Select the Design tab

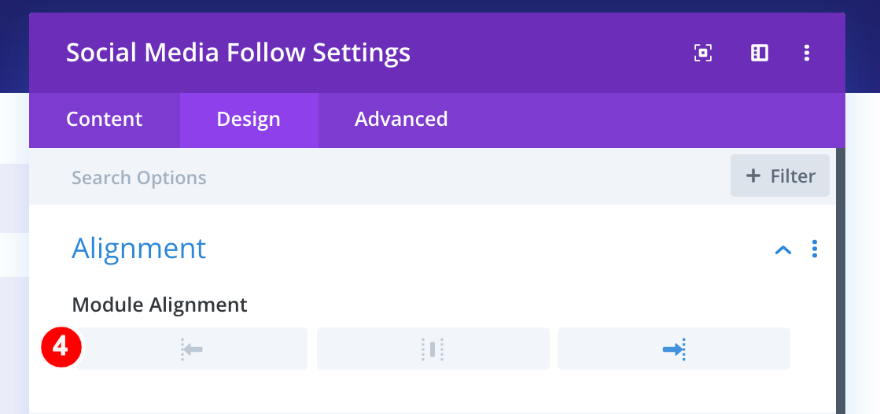(x=248, y=120)
